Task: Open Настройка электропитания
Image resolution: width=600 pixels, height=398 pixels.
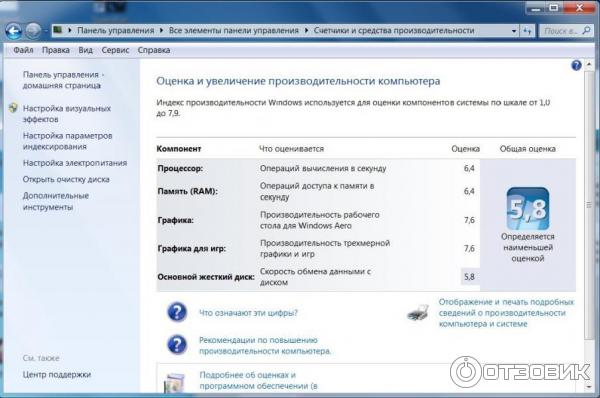Action: 75,163
